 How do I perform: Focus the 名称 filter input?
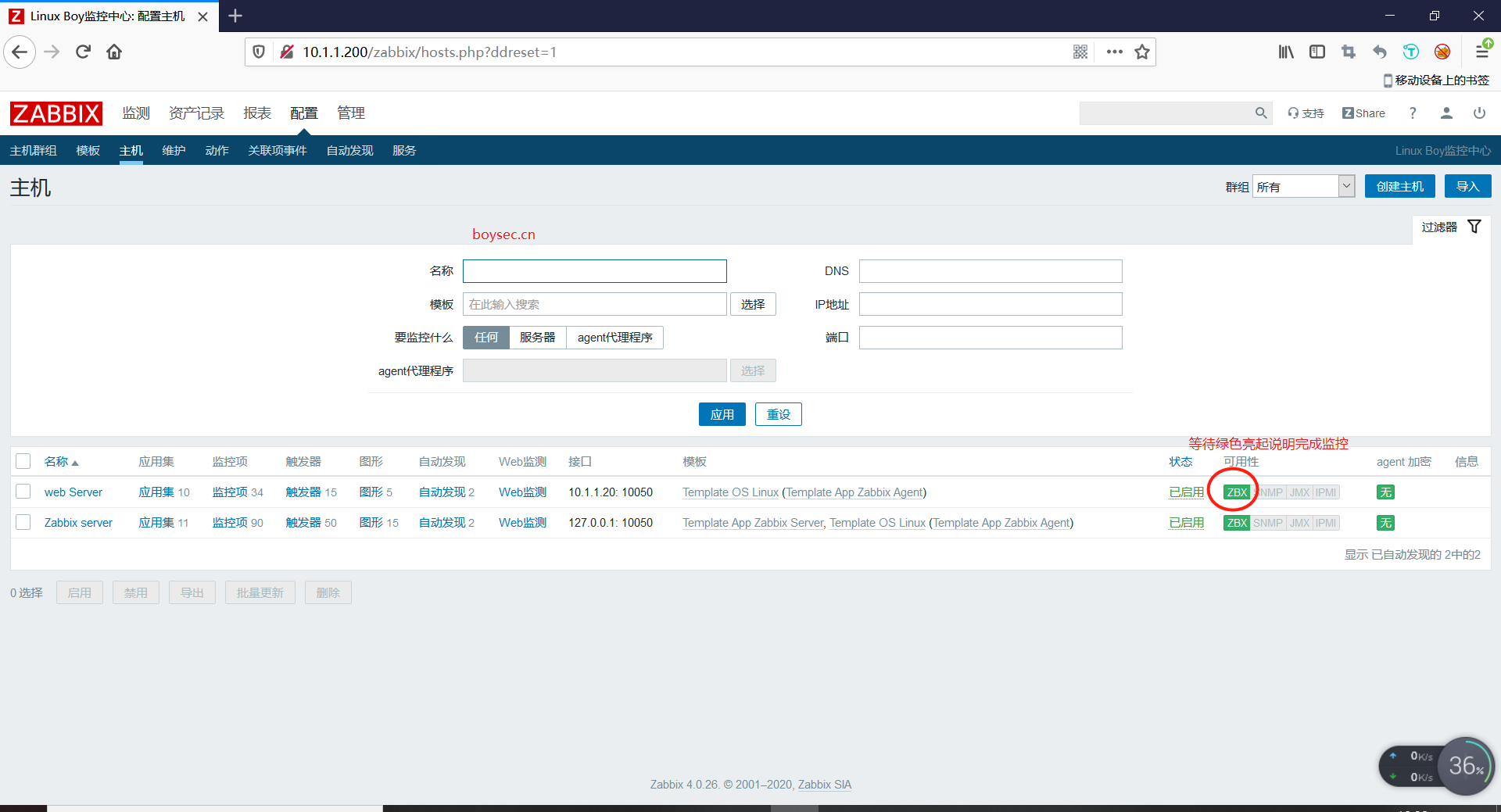[595, 271]
